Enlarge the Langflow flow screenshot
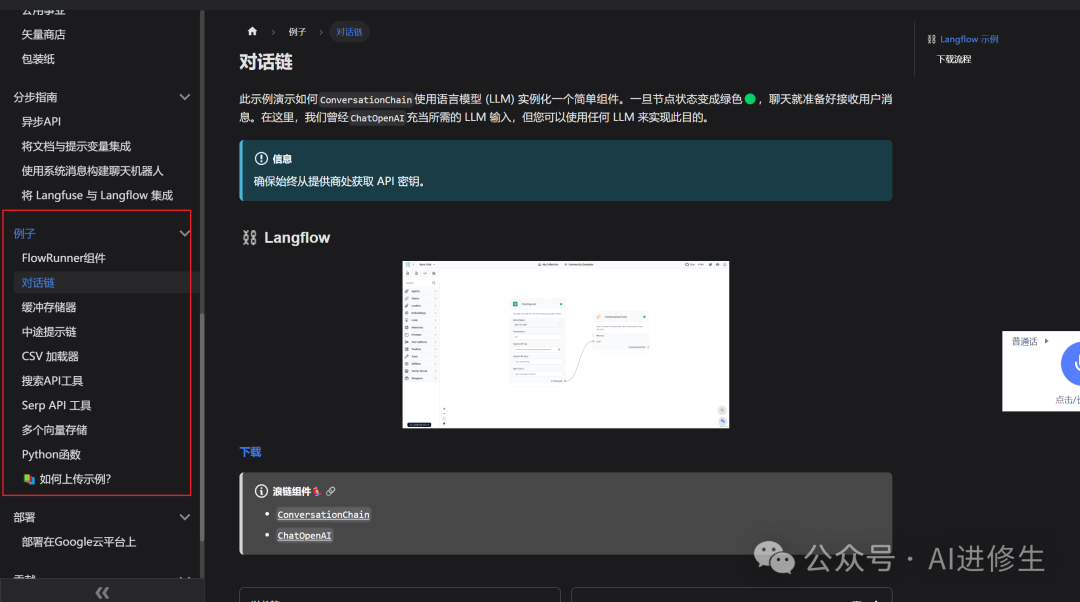Image resolution: width=1080 pixels, height=602 pixels. tap(565, 344)
